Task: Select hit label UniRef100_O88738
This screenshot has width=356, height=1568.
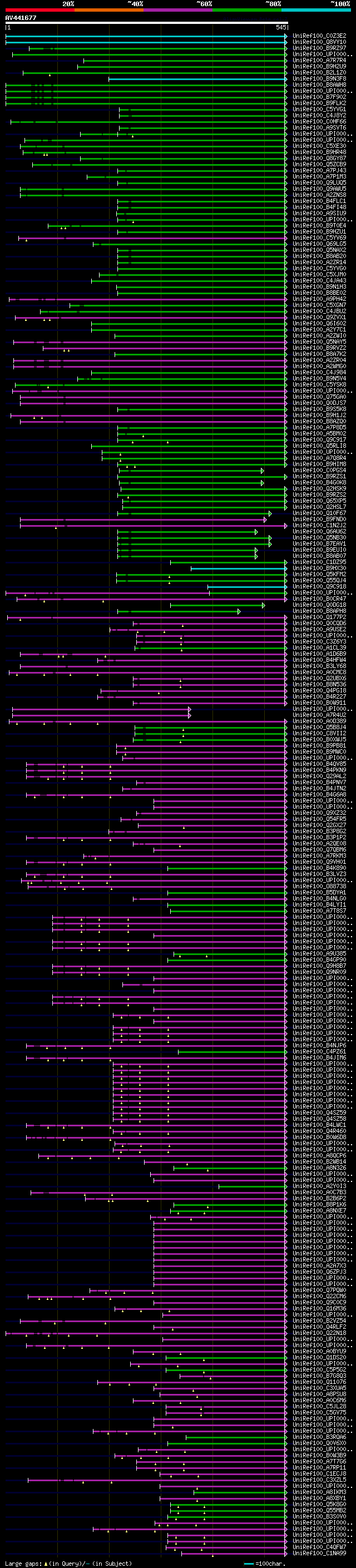Action: [x=319, y=886]
